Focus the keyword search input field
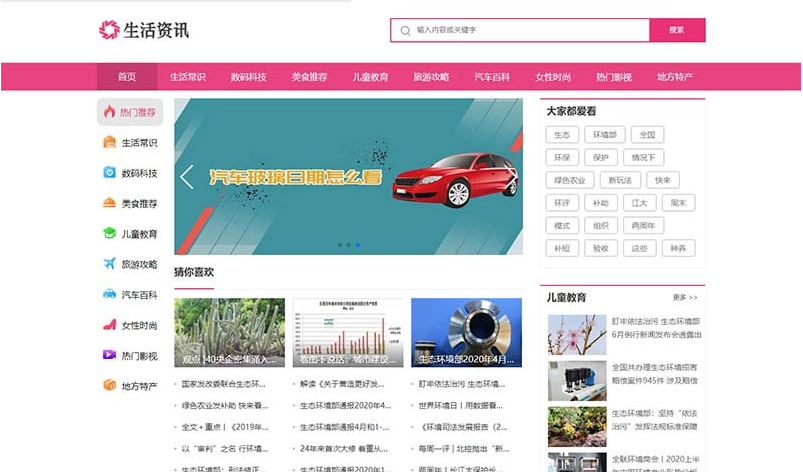Image resolution: width=803 pixels, height=472 pixels. tap(520, 30)
